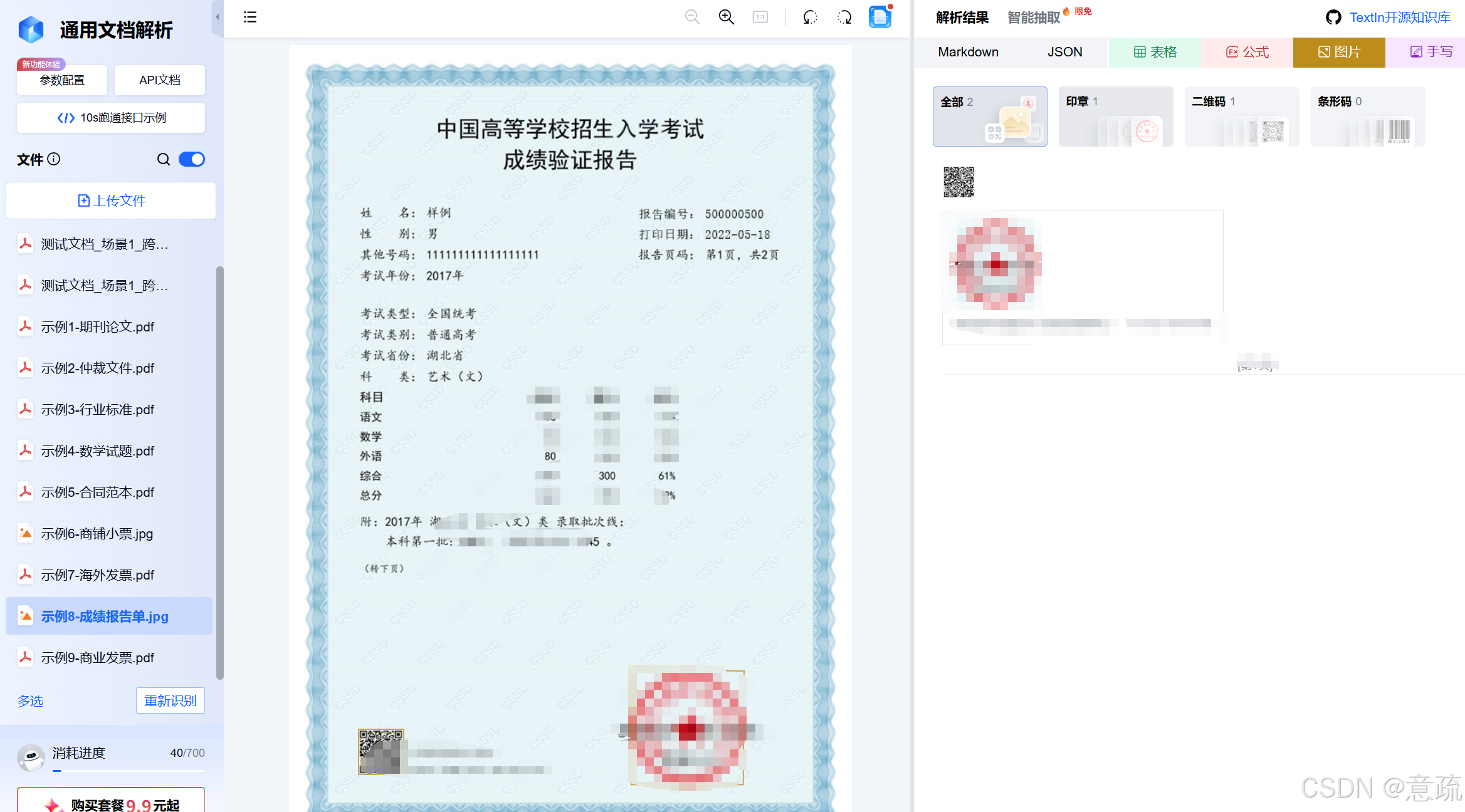
Task: Open 10s跑通接口示例
Action: click(x=111, y=118)
